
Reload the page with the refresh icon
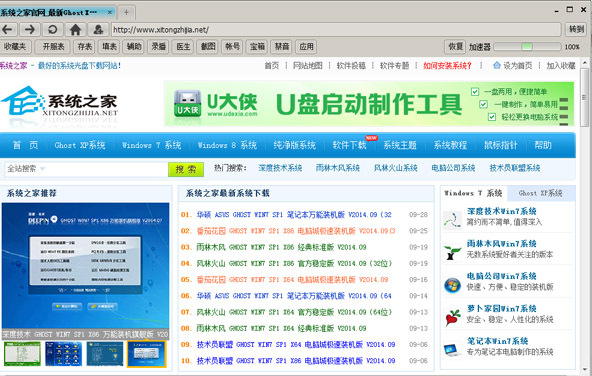coord(52,29)
